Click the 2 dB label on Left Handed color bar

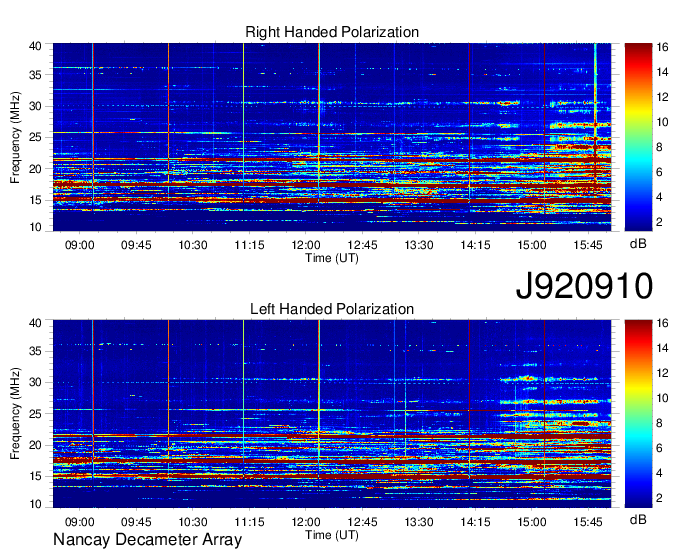coord(659,498)
